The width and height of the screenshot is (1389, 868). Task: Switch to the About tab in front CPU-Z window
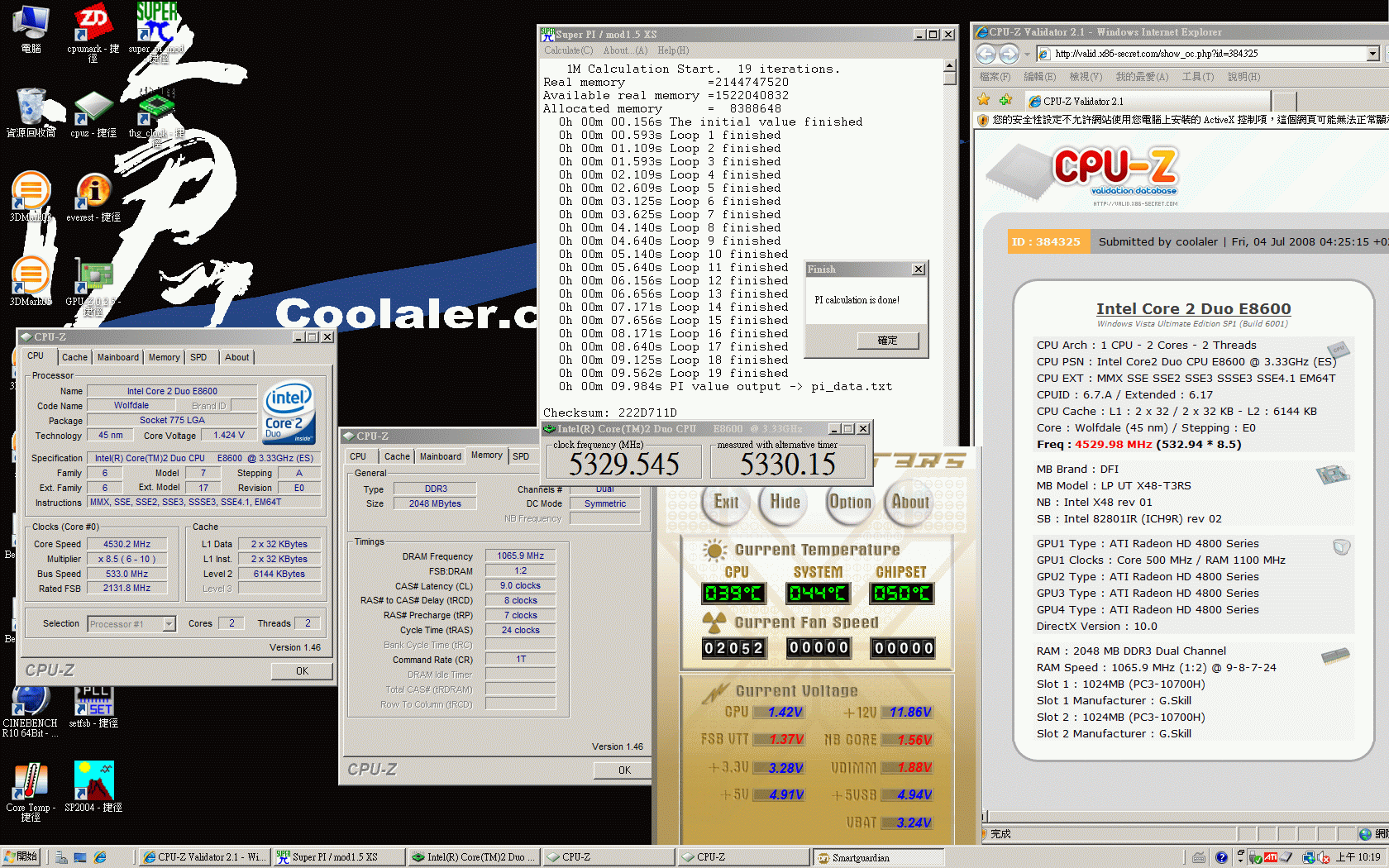(236, 357)
